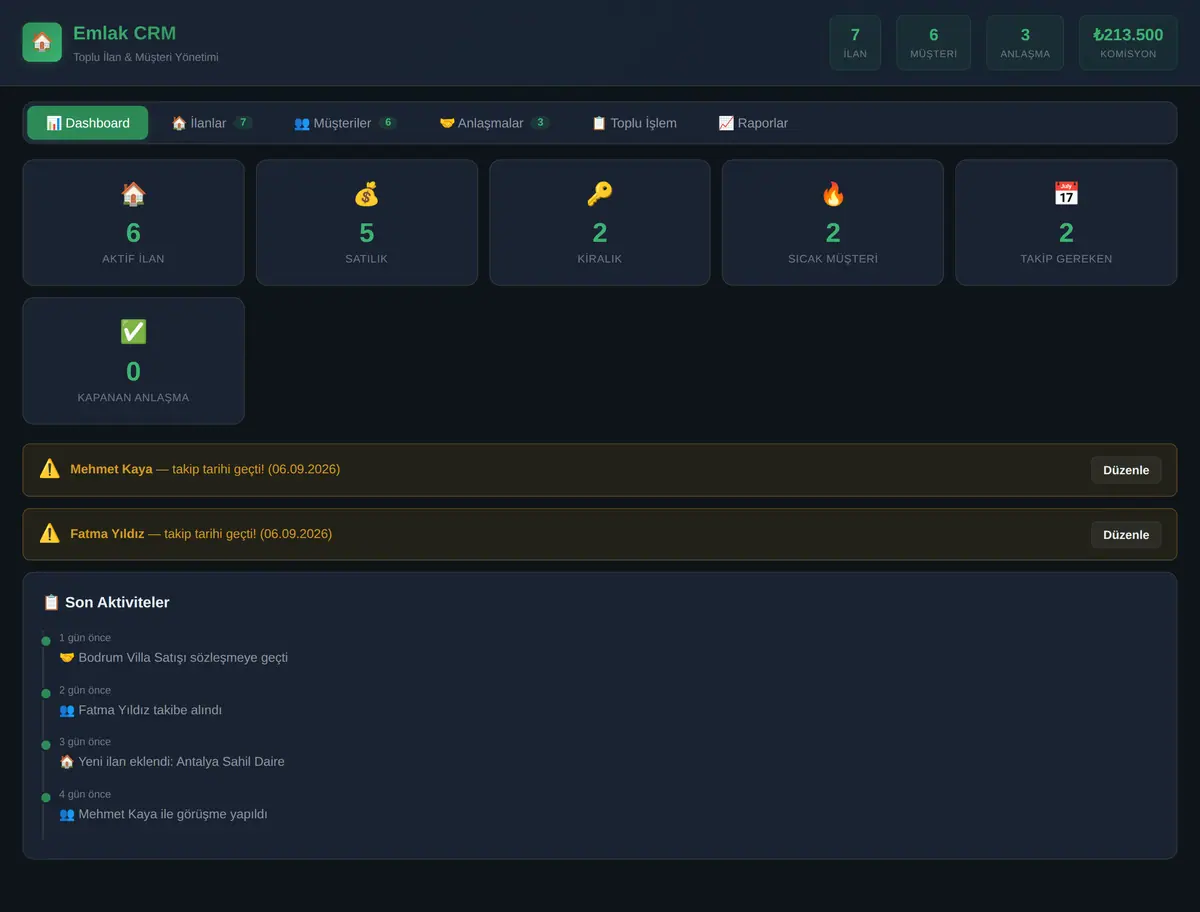Click the warning icon beside Mehmet Kaya alert

(x=50, y=469)
